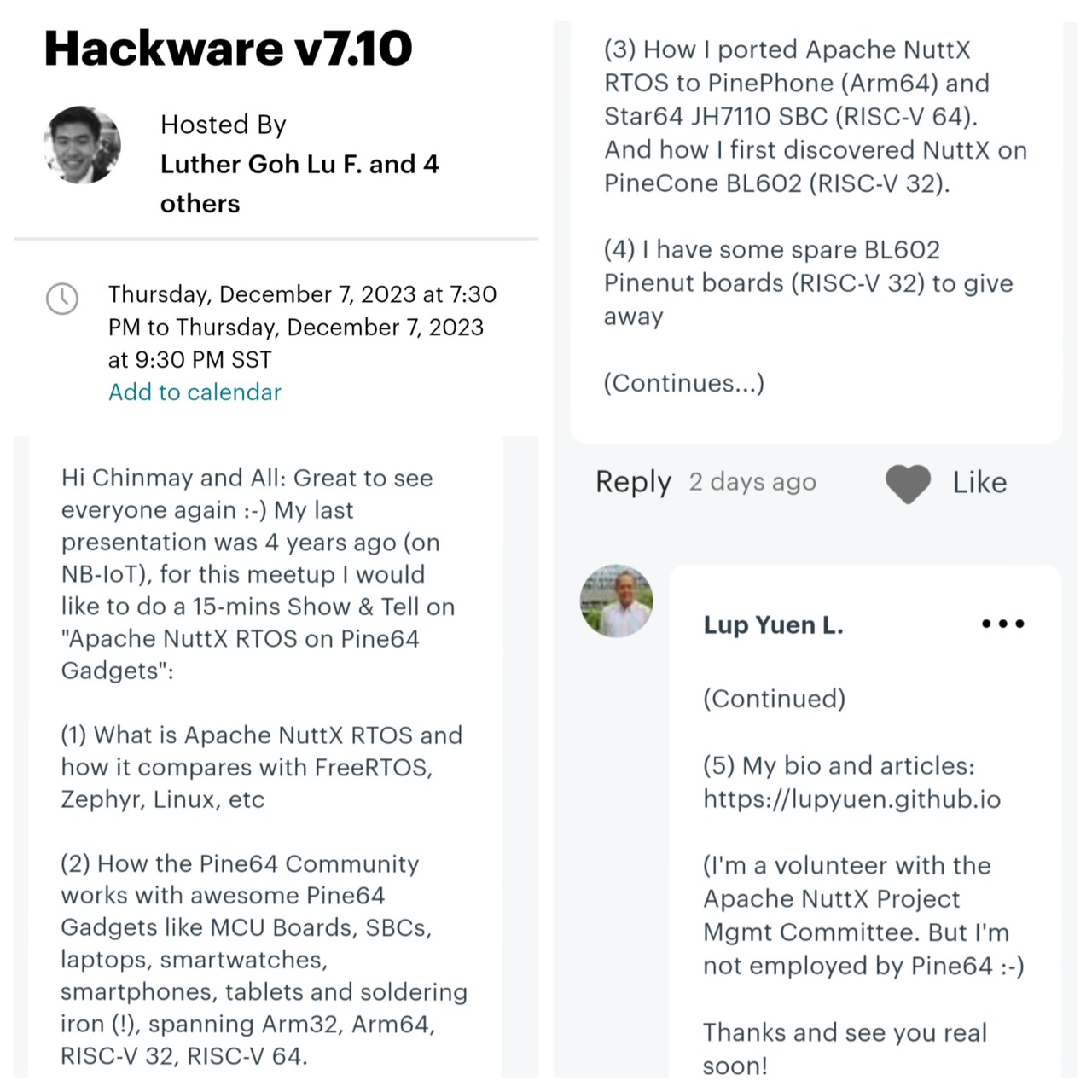1092x1092 pixels.
Task: Click the clock icon beside event date
Action: tap(62, 299)
